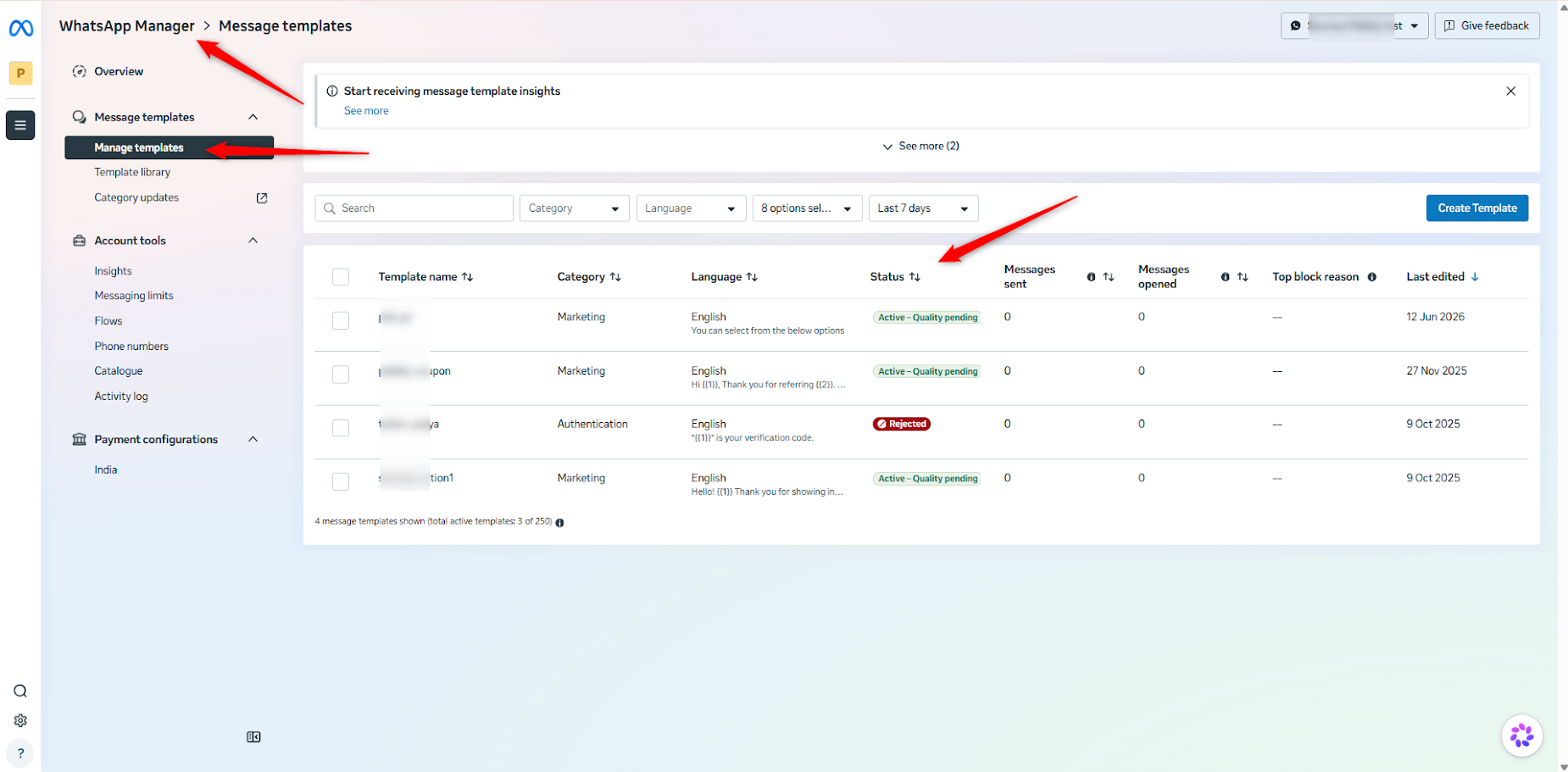Screen dimensions: 1568x772
Task: Tick the checkbox for the Rejected Authentication template
Action: tap(341, 428)
